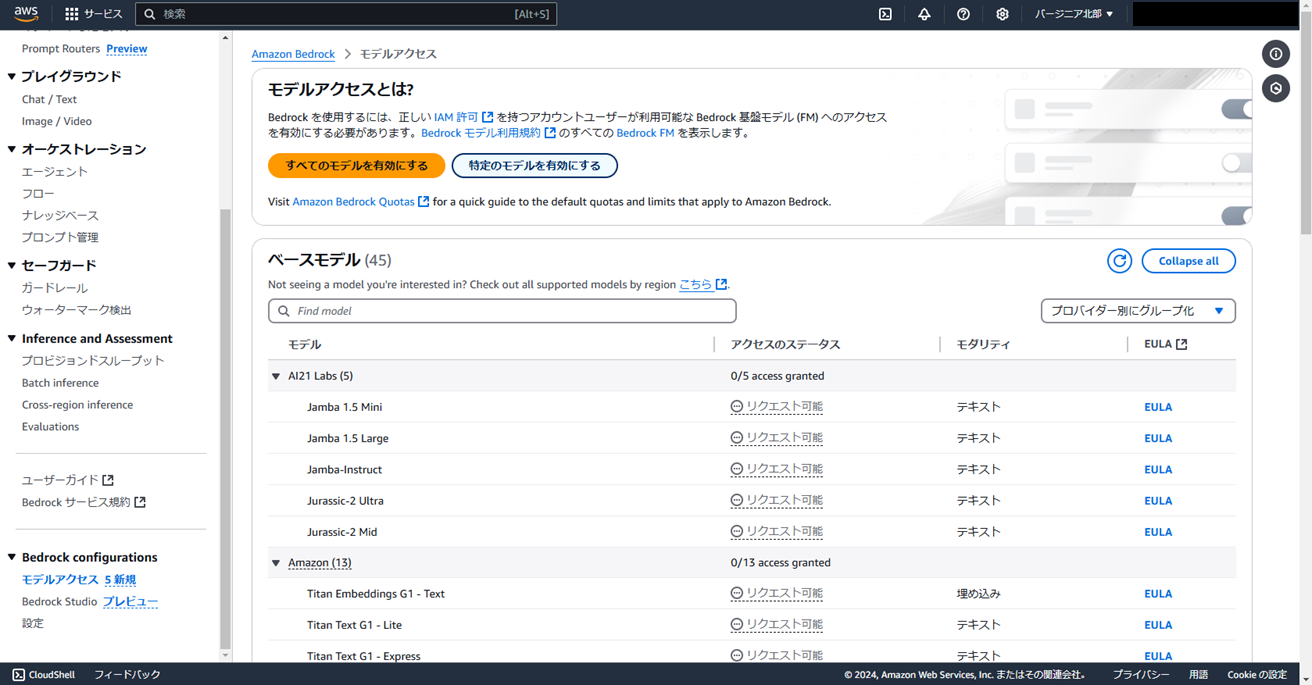1312x685 pixels.
Task: Open プライバシー footer link
Action: (1141, 675)
